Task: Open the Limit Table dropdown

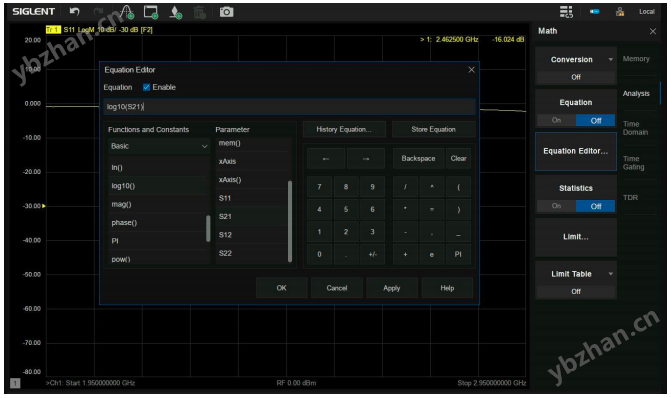Action: pyautogui.click(x=576, y=274)
